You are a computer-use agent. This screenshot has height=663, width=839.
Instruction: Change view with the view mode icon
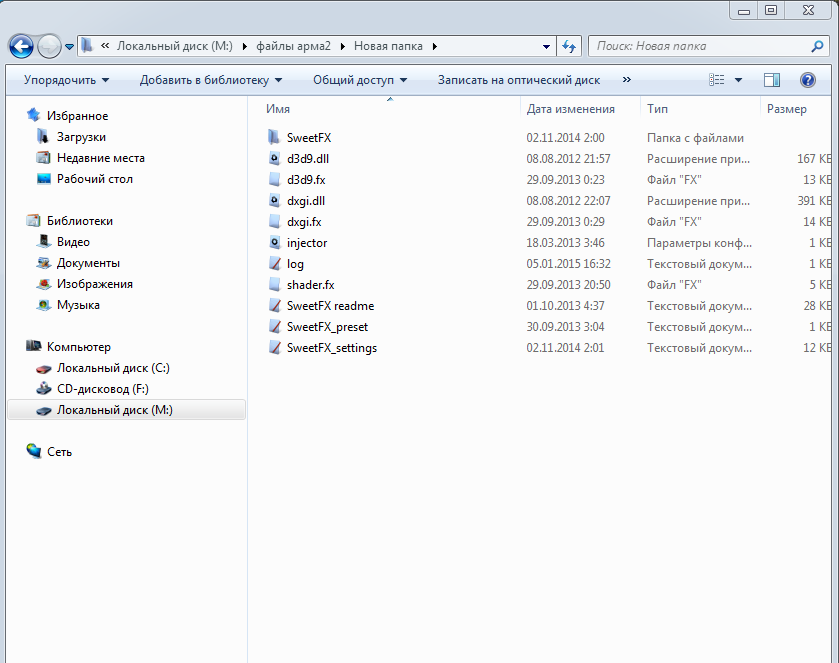pyautogui.click(x=716, y=80)
